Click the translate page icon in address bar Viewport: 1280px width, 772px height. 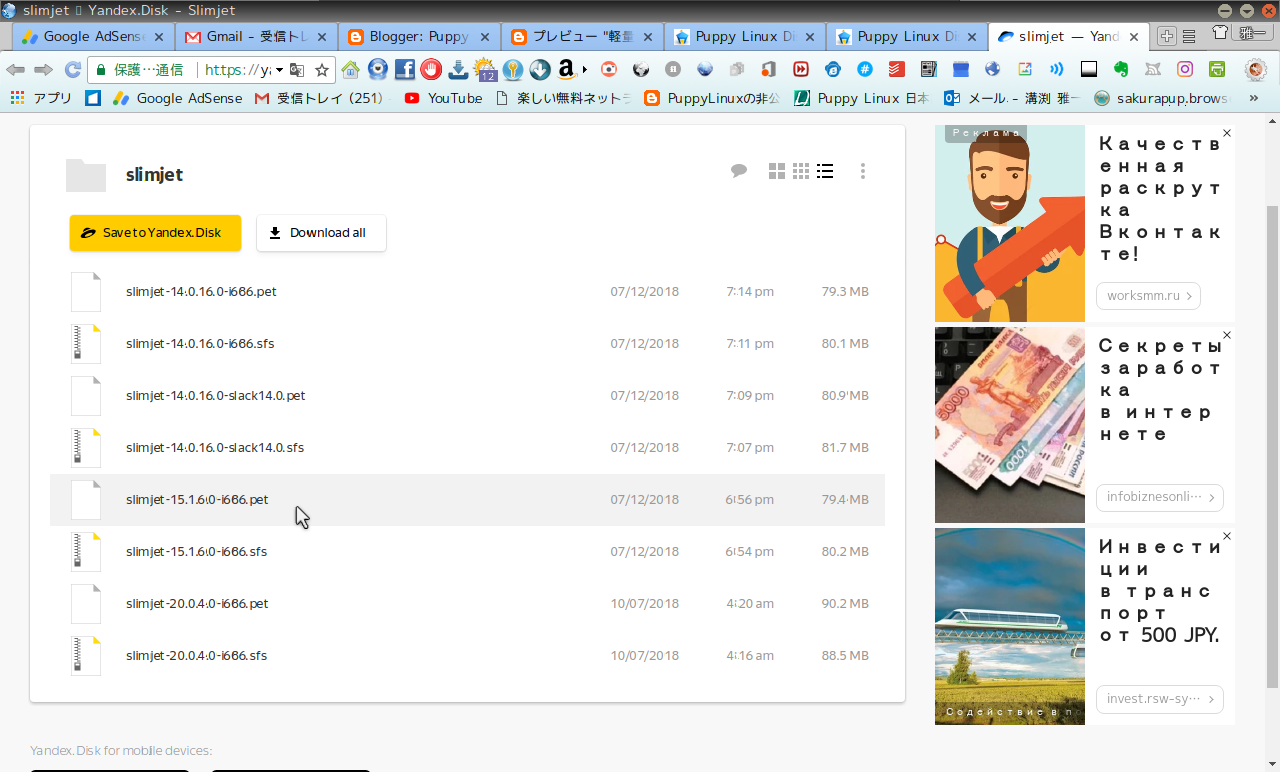298,70
